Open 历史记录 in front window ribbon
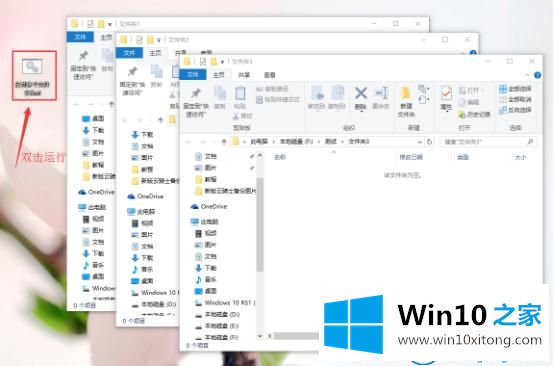 point(474,114)
